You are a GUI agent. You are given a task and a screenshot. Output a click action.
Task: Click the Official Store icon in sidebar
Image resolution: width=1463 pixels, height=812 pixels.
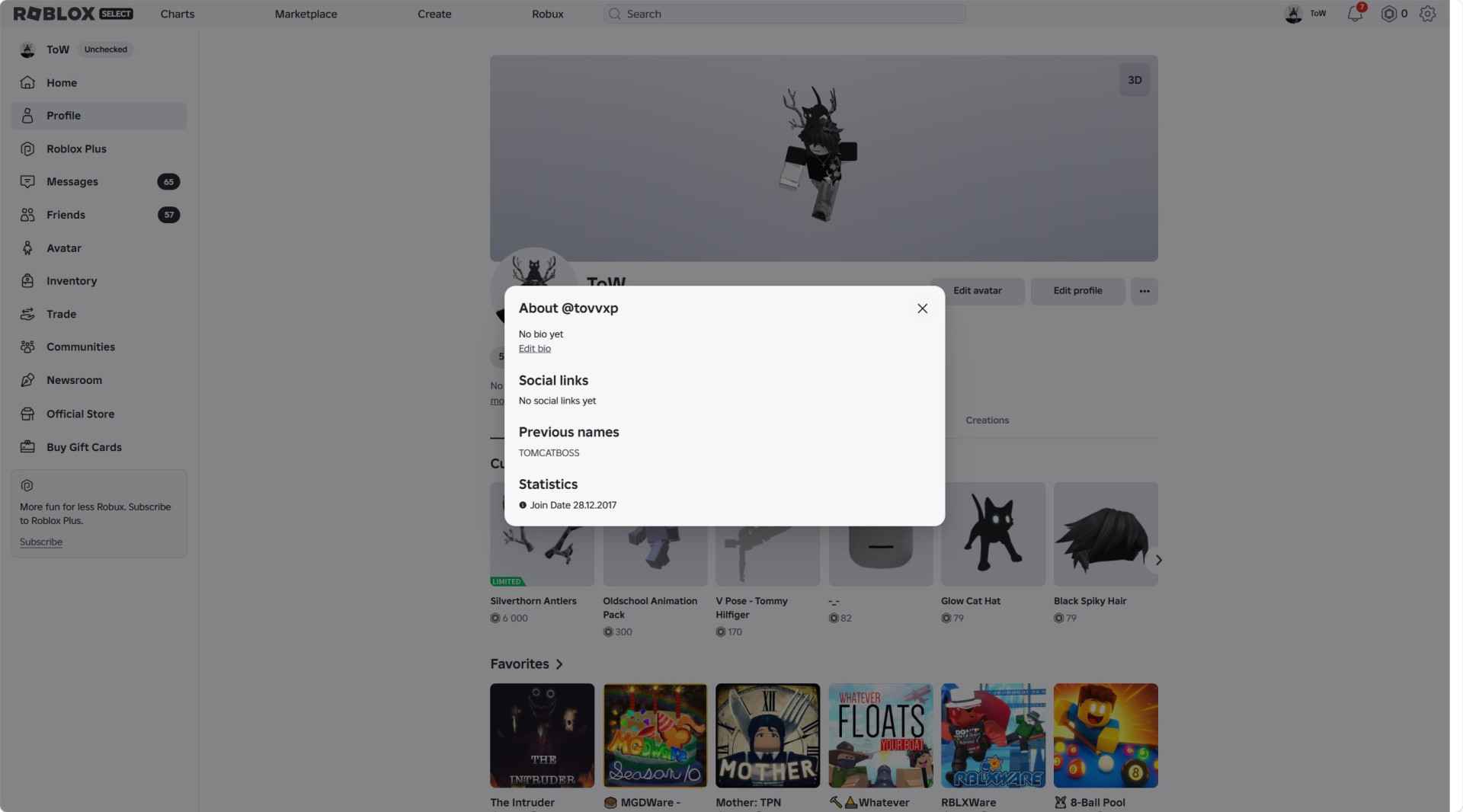pyautogui.click(x=27, y=414)
